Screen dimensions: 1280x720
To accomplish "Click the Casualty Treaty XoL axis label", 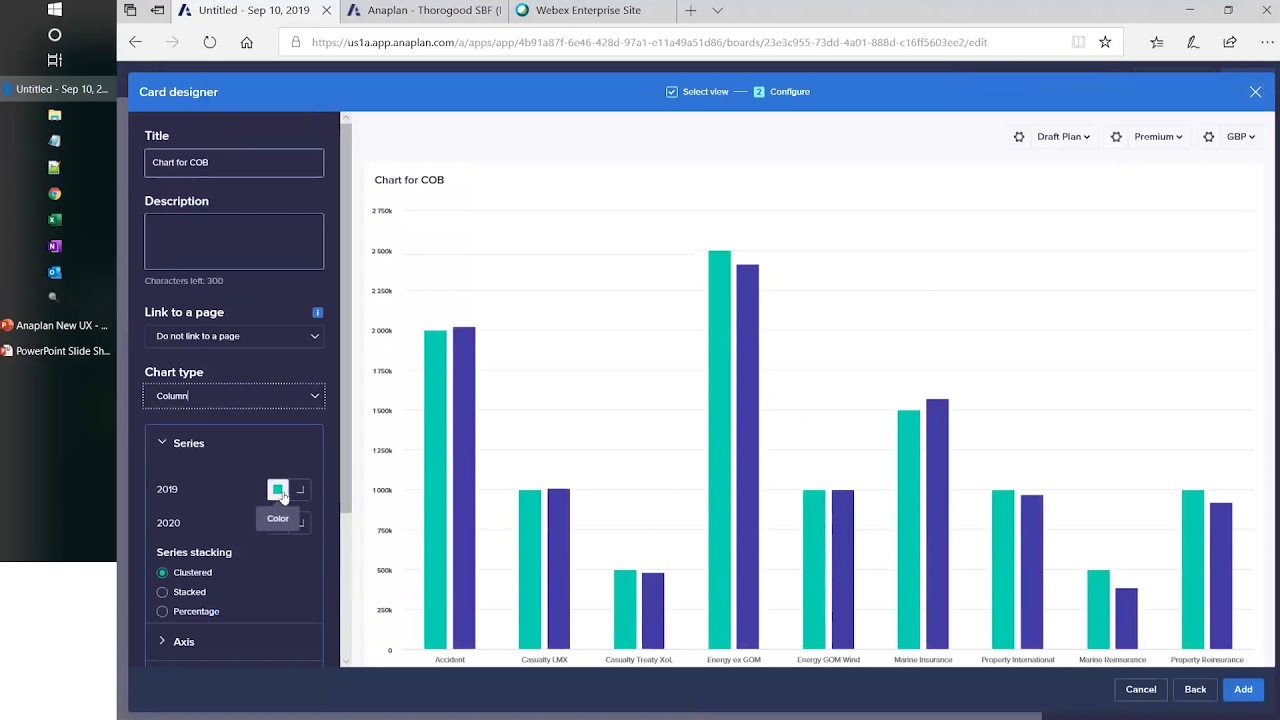I will coord(639,660).
